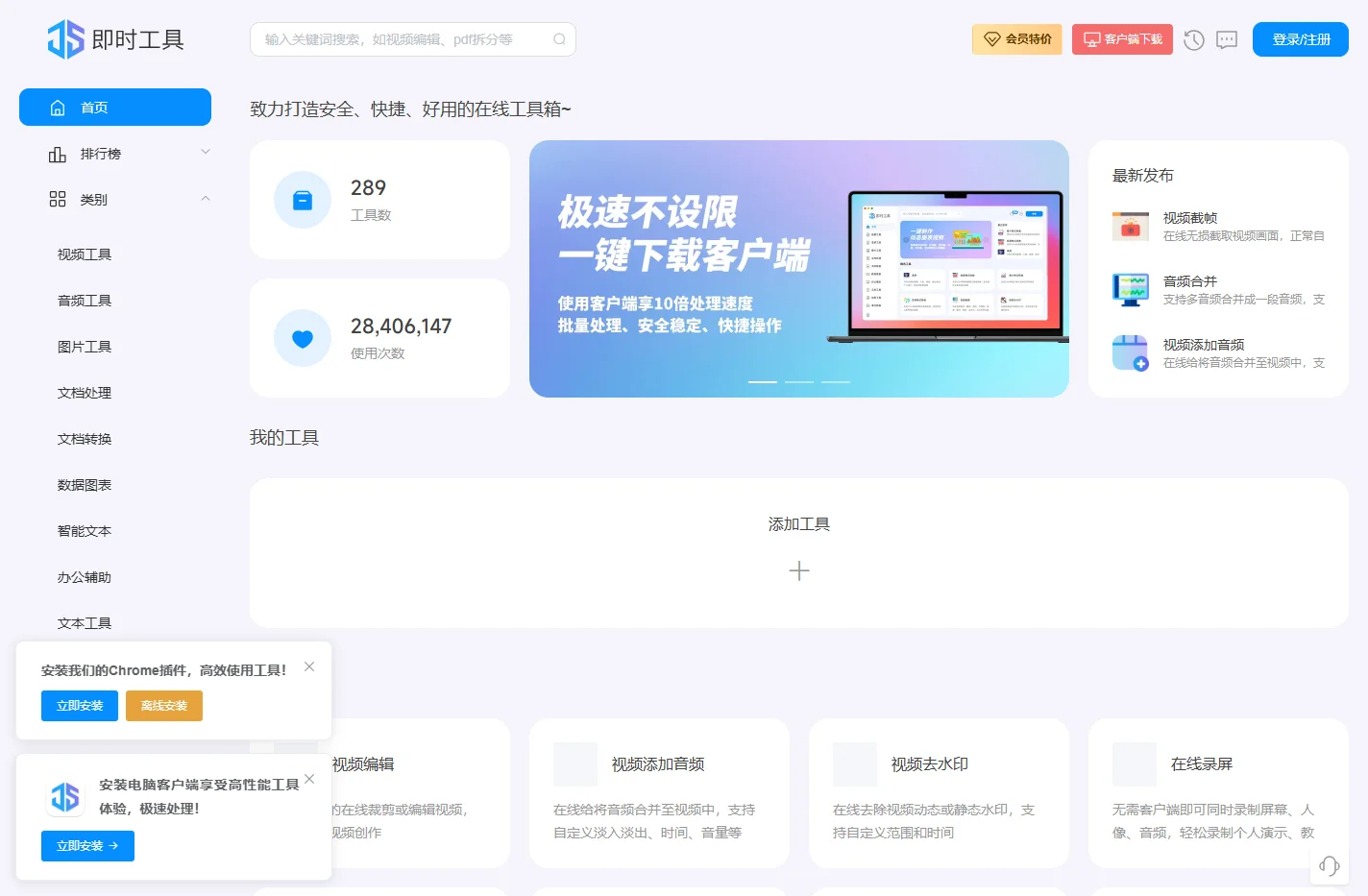
Task: Click the plus icon under 添加工具
Action: point(799,571)
